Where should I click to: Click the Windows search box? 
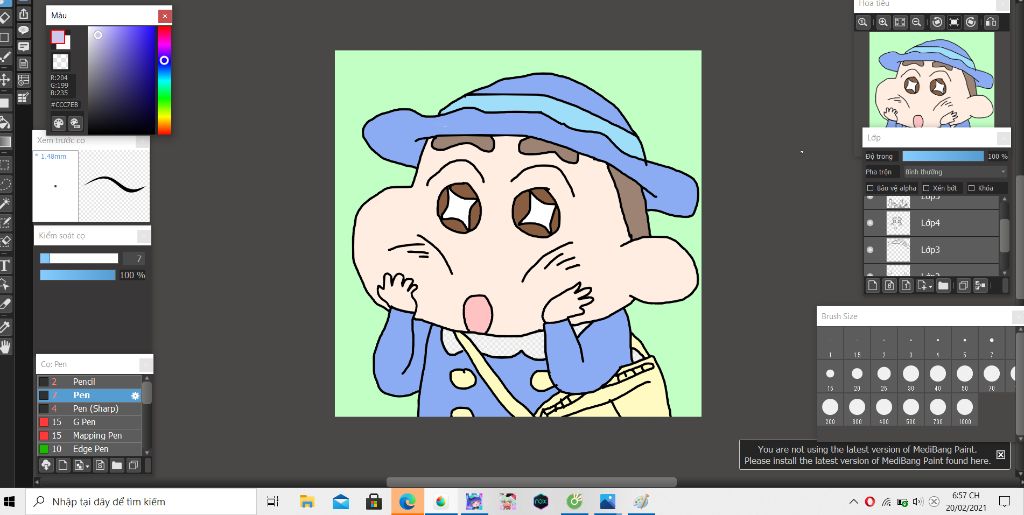(x=141, y=501)
